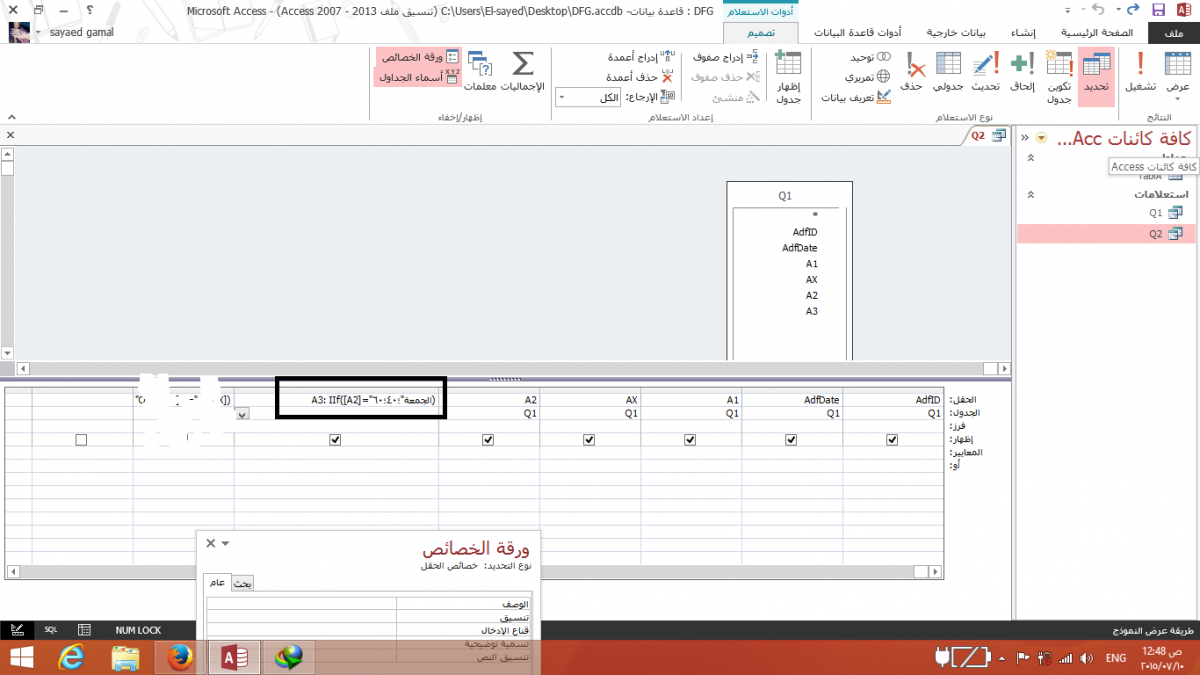1200x675 pixels.
Task: Select the Q2 document tab
Action: pos(987,136)
